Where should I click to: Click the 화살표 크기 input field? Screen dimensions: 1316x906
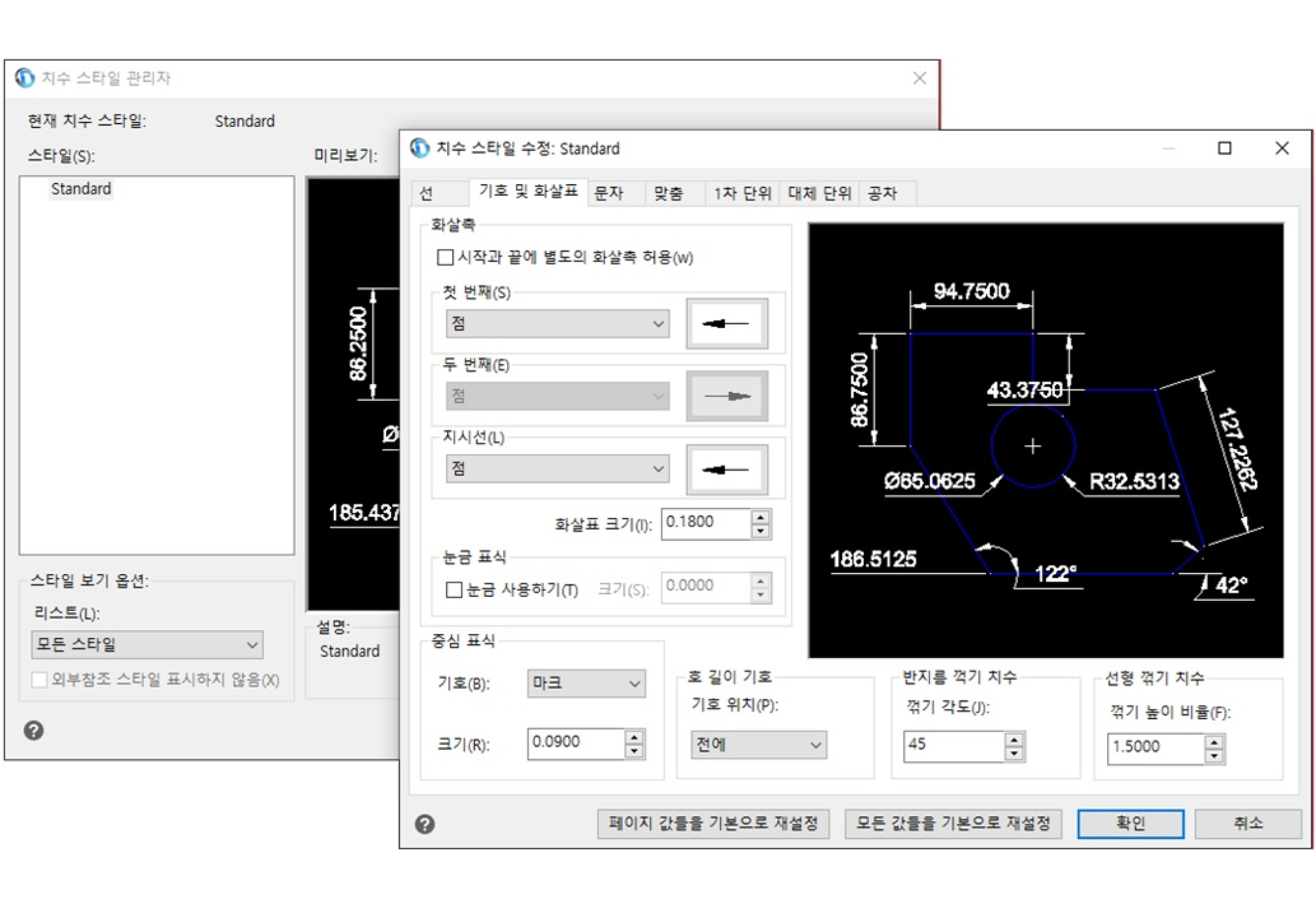706,524
